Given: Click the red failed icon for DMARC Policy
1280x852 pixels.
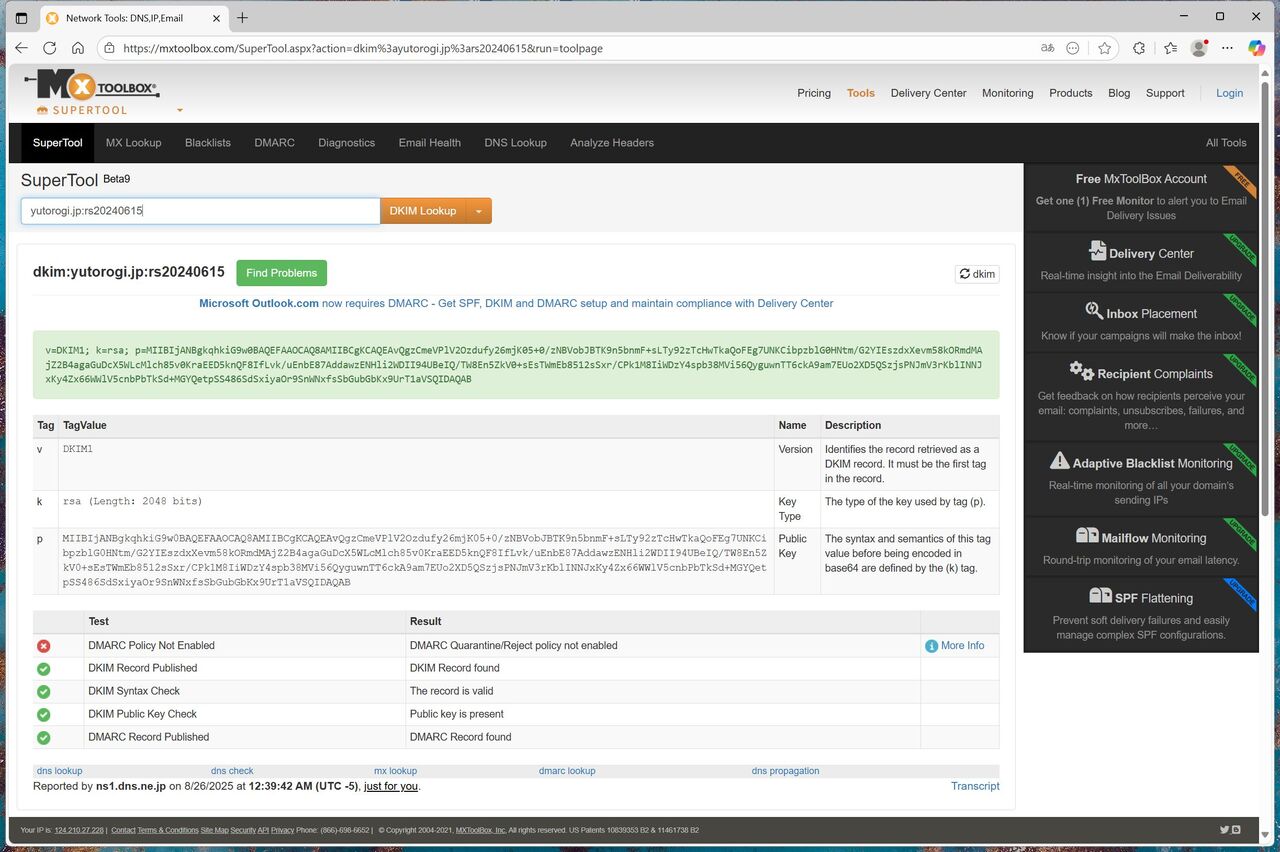Looking at the screenshot, I should (44, 646).
